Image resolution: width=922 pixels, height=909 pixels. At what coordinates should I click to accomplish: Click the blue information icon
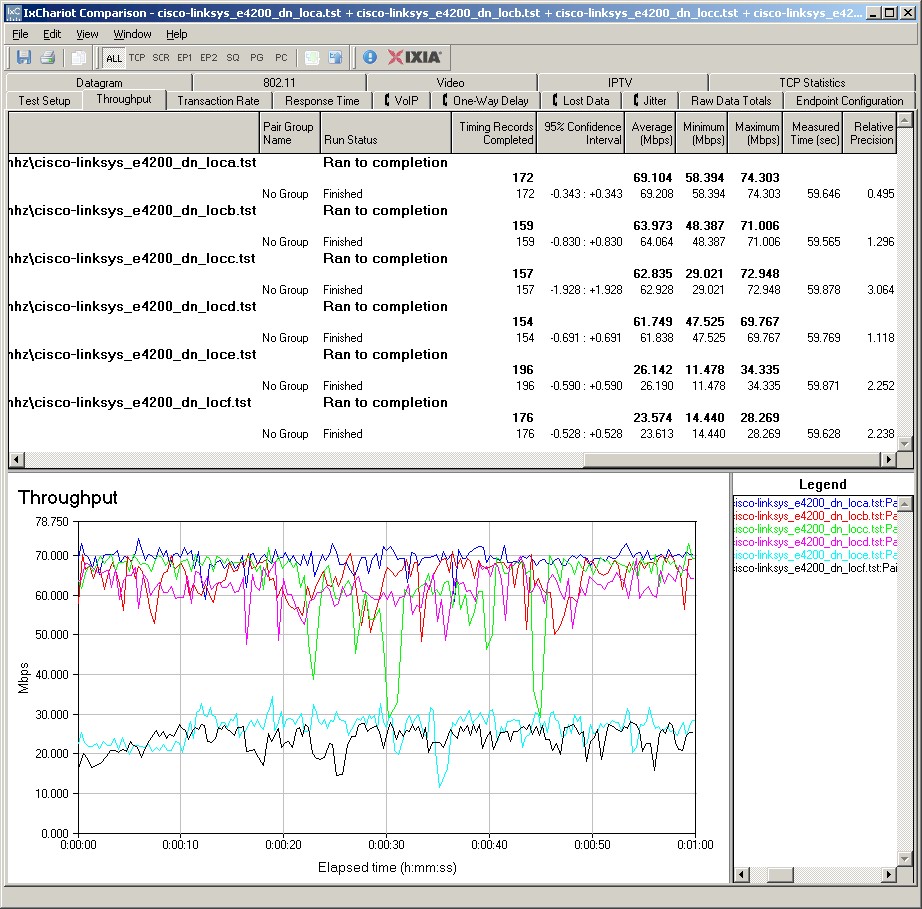click(369, 57)
